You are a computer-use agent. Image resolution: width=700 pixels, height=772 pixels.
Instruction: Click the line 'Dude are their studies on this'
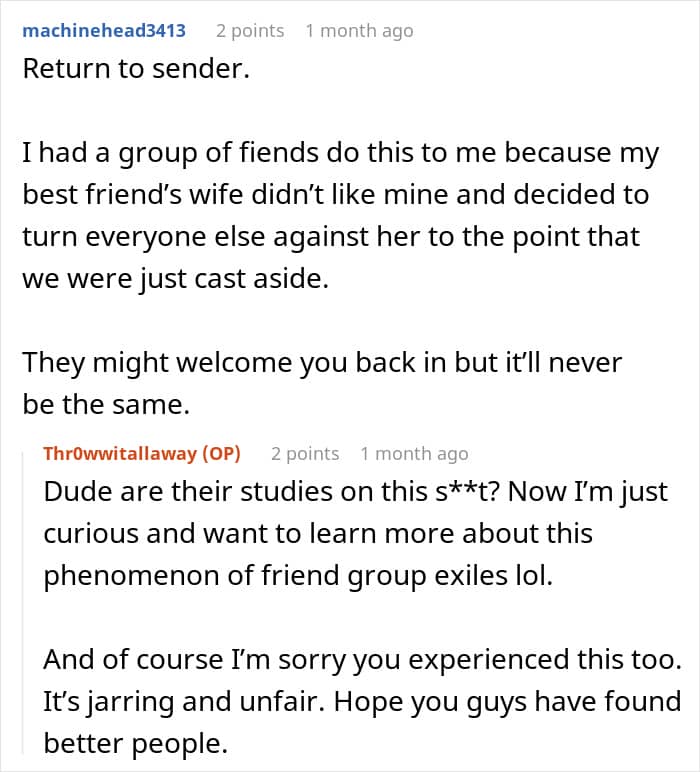(355, 491)
